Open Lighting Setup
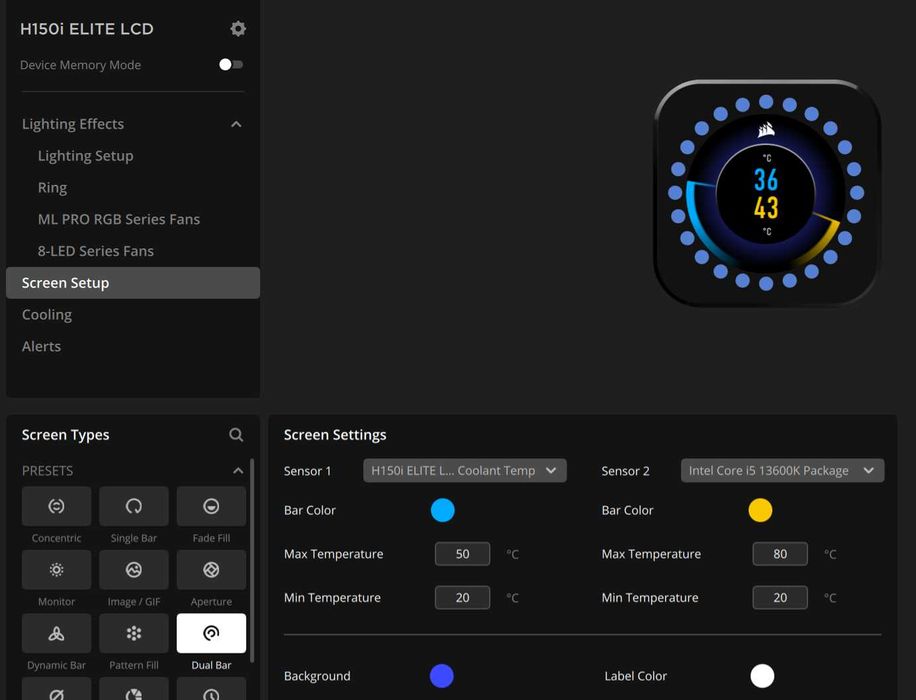Screen dimensions: 916x700 85,156
